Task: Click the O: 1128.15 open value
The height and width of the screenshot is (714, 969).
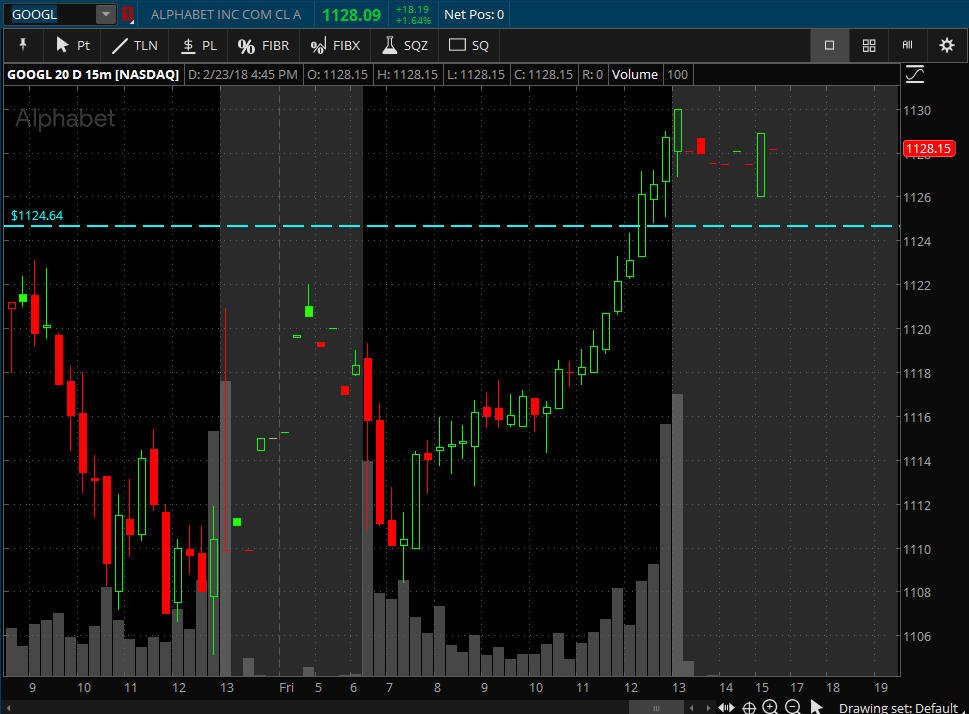Action: coord(337,75)
